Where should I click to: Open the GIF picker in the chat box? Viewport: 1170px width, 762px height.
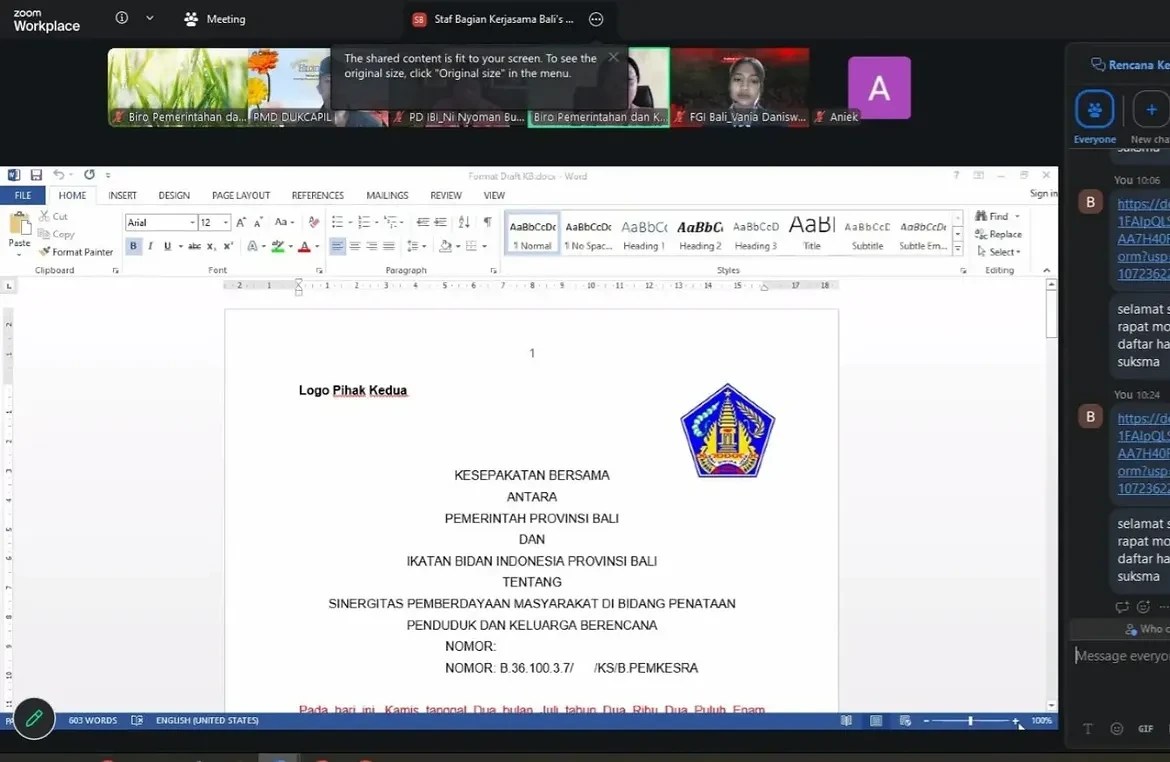[1145, 728]
